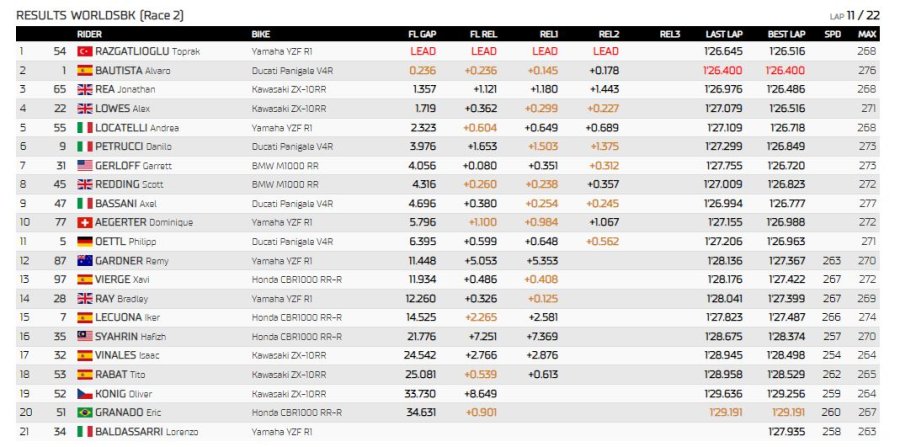900x447 pixels.
Task: Click the Italian flag beside BASSANI
Action: (84, 203)
